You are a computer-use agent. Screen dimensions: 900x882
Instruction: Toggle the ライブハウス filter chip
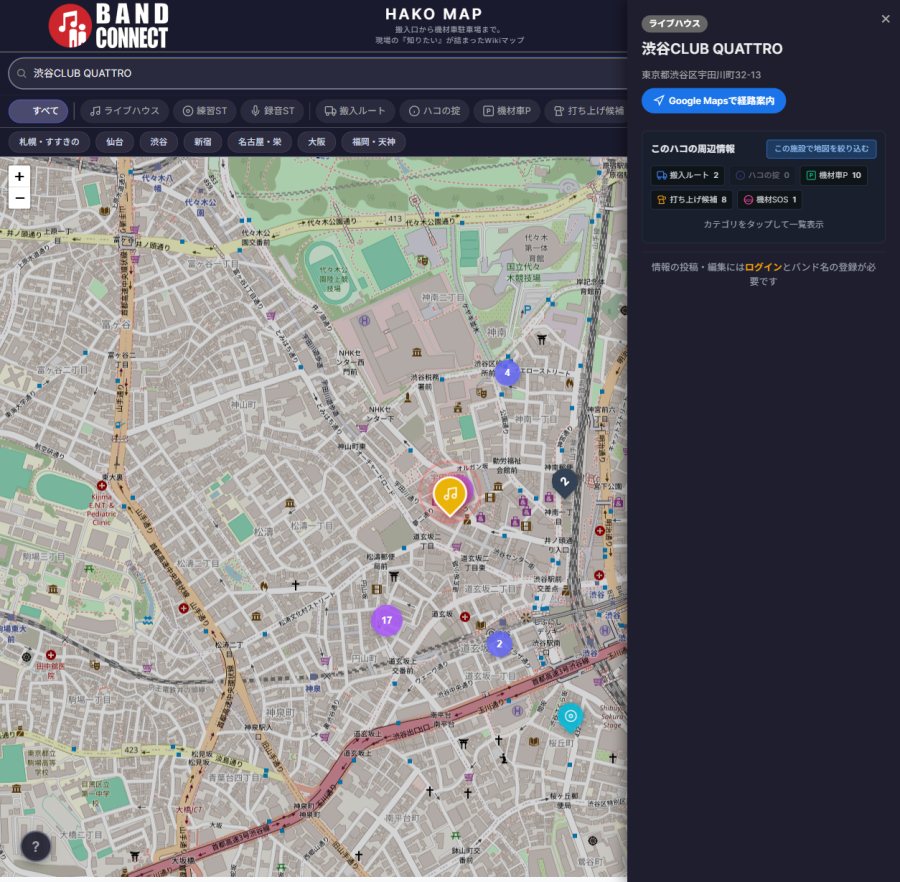[x=125, y=111]
